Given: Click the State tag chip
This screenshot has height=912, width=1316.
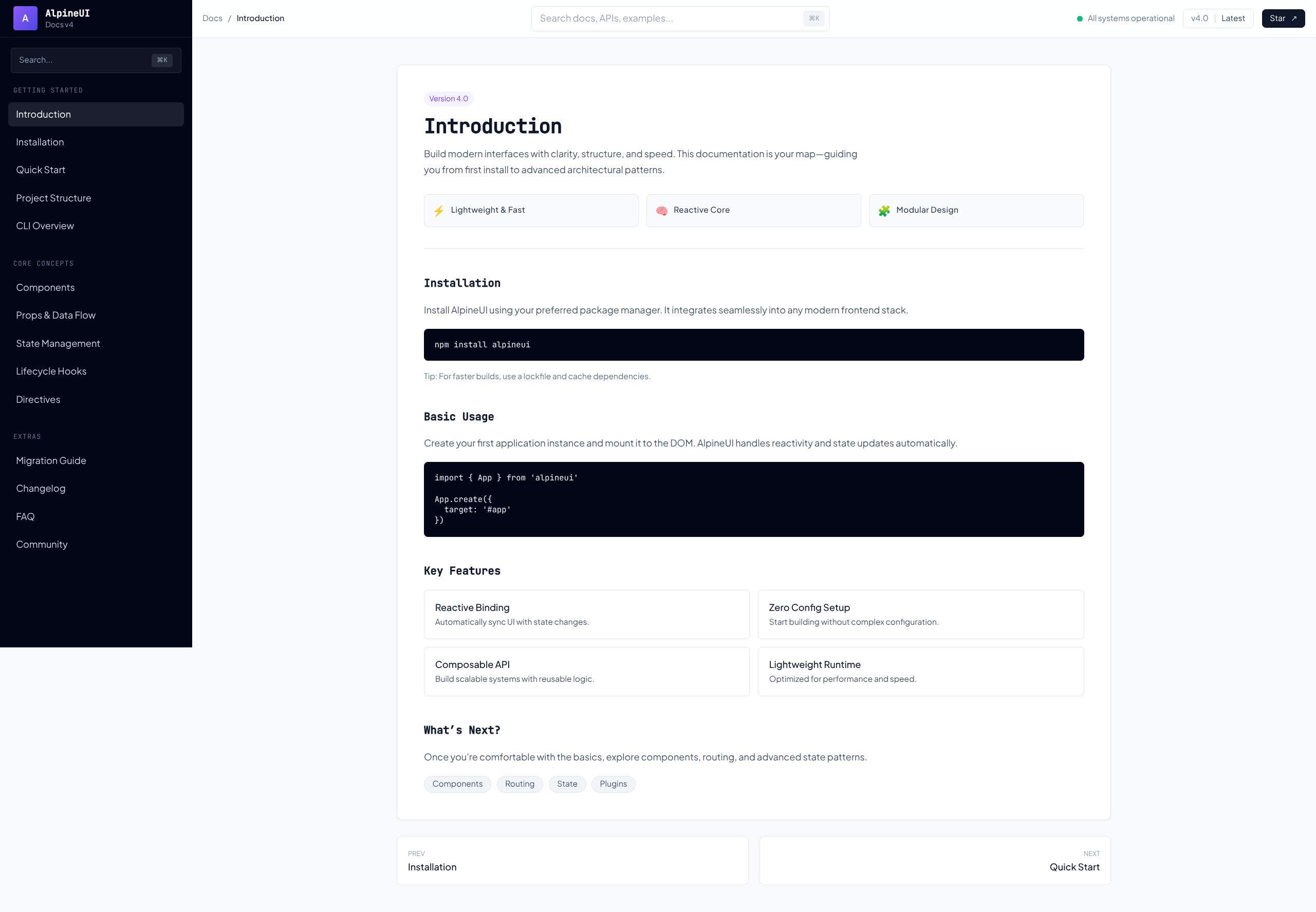Looking at the screenshot, I should 567,784.
